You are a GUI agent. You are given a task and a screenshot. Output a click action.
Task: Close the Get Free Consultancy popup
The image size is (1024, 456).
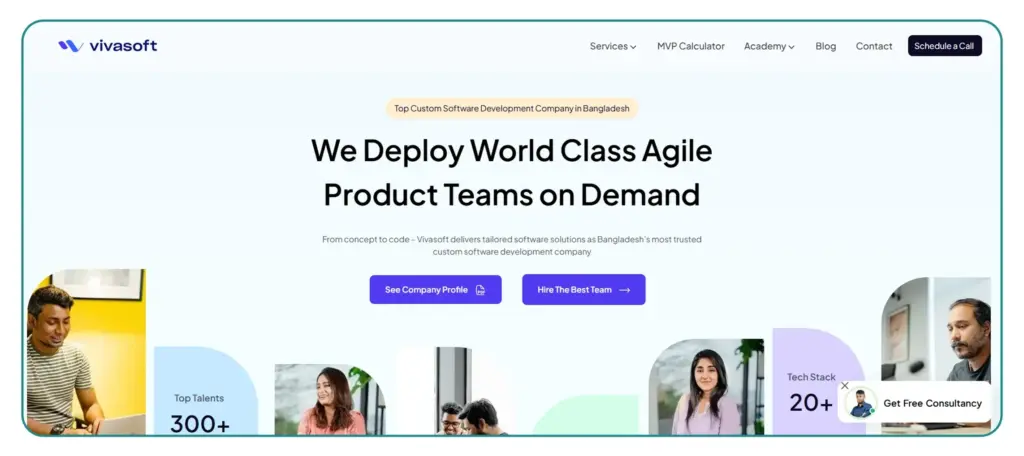tap(844, 385)
